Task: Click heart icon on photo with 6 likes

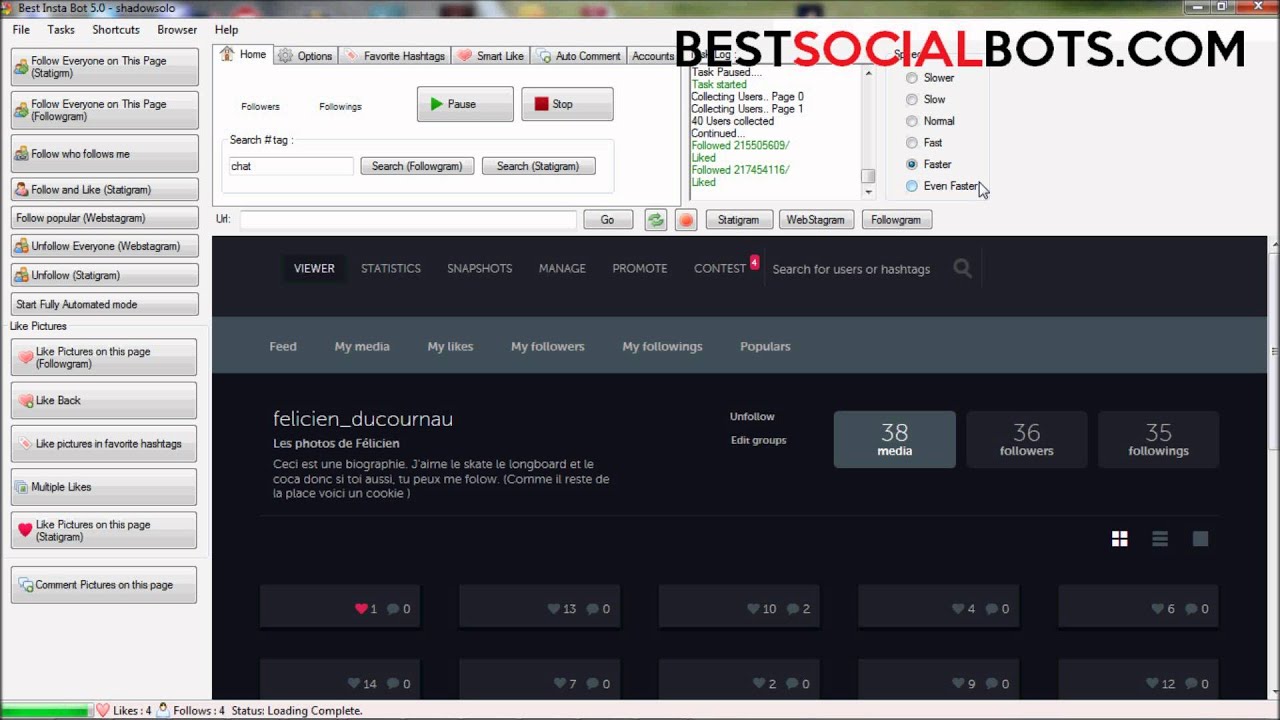Action: coord(1158,608)
